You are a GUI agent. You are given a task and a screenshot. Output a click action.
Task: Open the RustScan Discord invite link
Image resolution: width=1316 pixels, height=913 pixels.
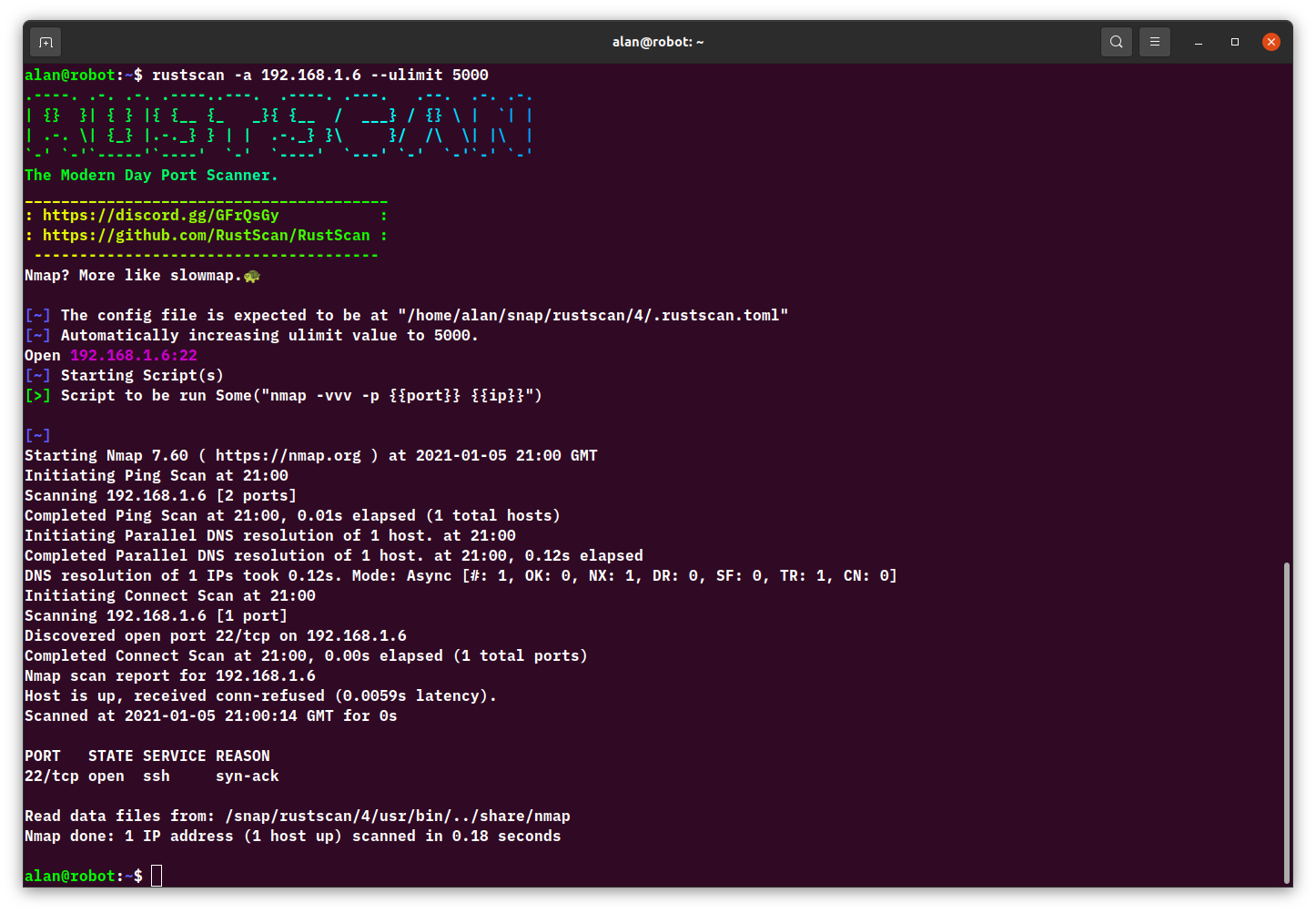click(161, 215)
